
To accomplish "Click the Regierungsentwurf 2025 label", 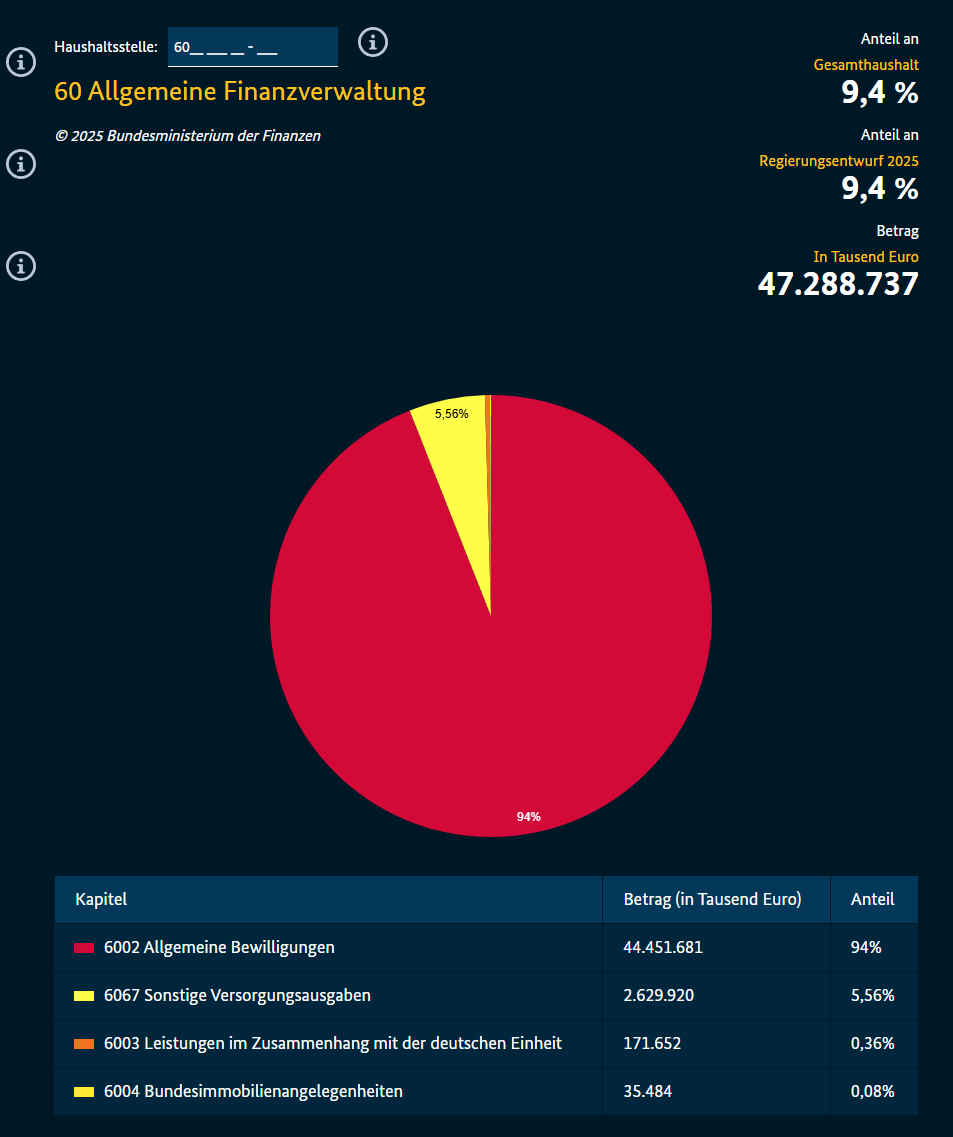I will coord(838,161).
